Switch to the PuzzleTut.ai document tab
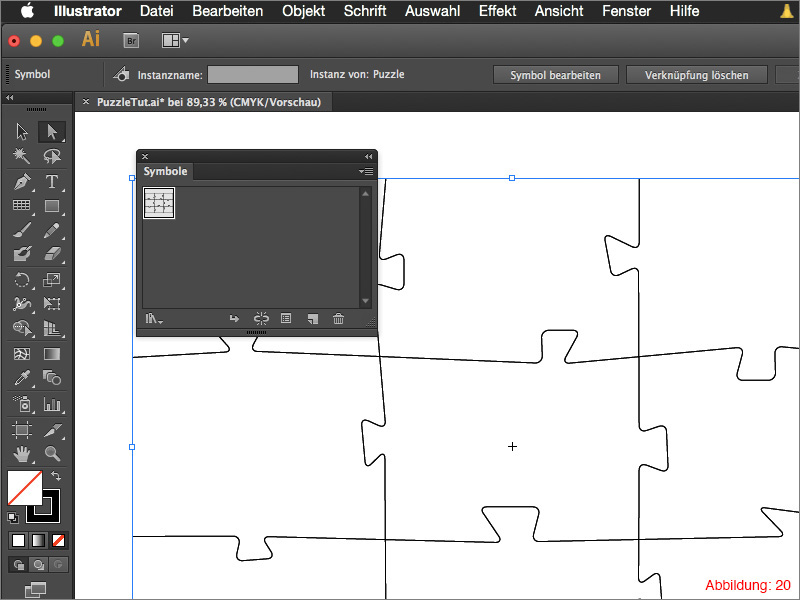Image resolution: width=800 pixels, height=600 pixels. coord(205,101)
